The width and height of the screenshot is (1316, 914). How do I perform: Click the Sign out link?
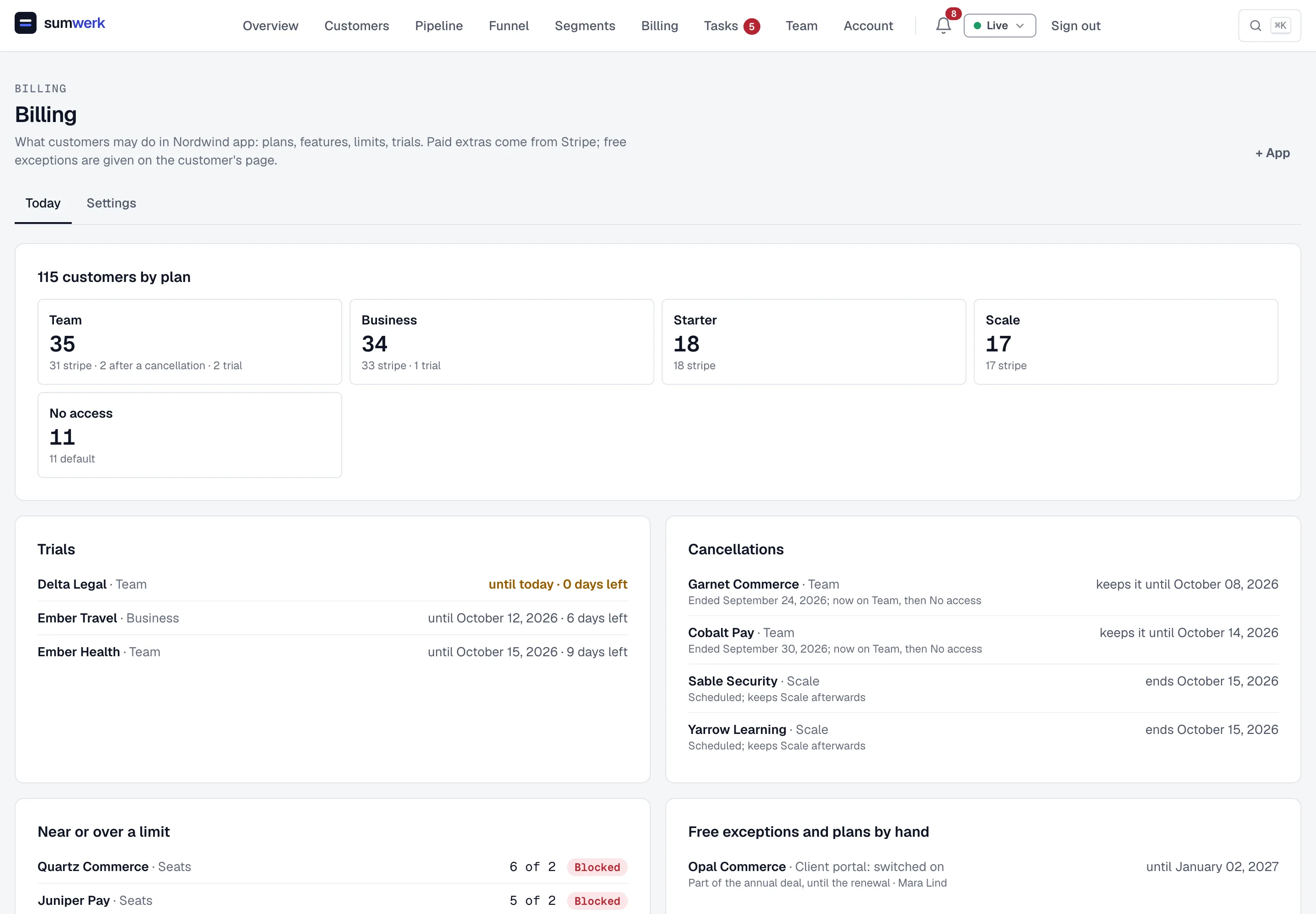[1076, 26]
